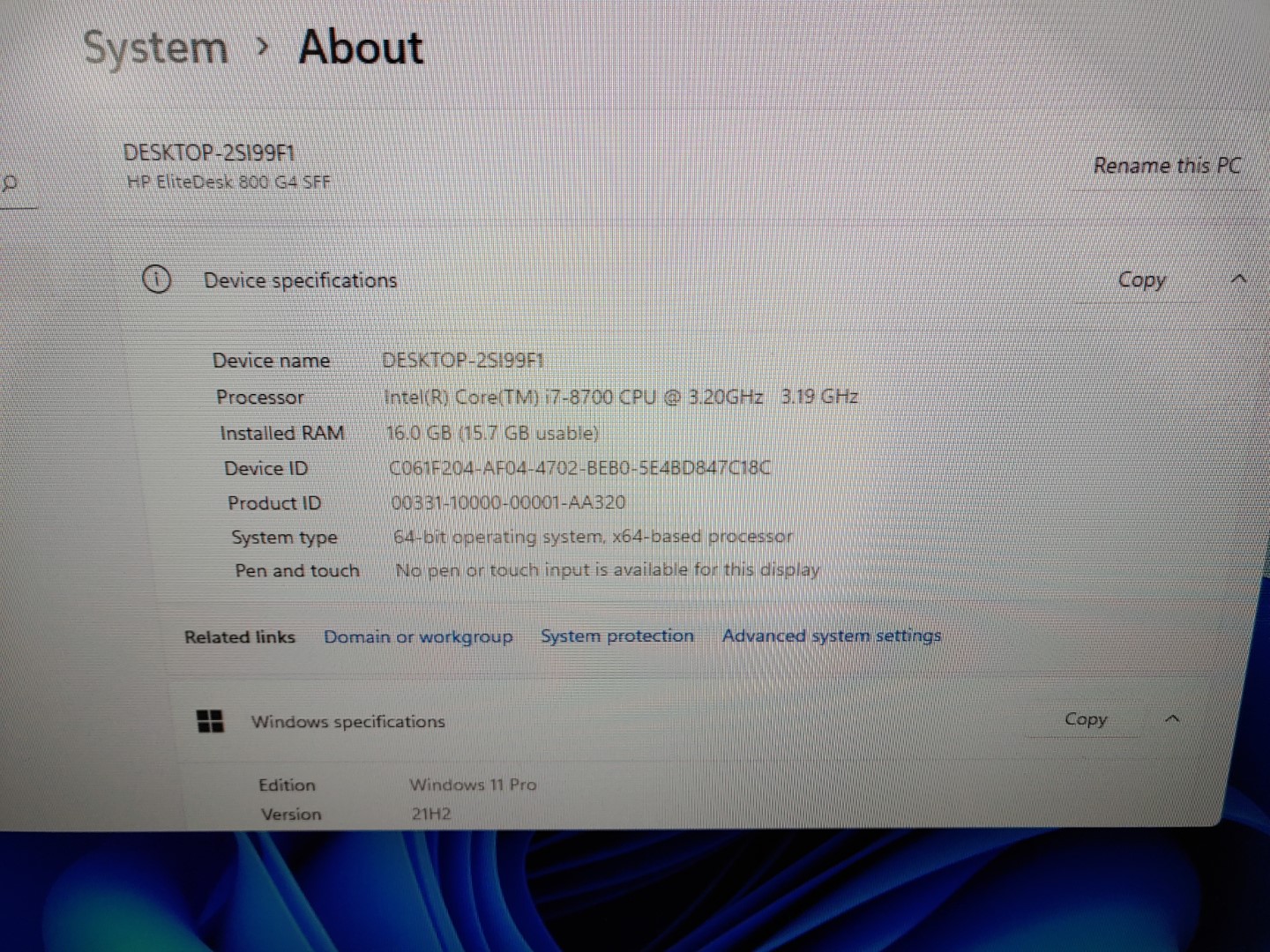Select the No pen or touch input text
Image resolution: width=1270 pixels, height=952 pixels.
(608, 569)
